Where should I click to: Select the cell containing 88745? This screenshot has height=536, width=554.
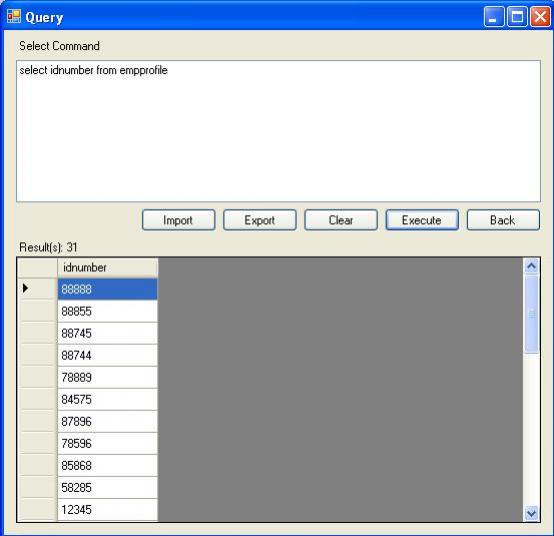tap(108, 333)
